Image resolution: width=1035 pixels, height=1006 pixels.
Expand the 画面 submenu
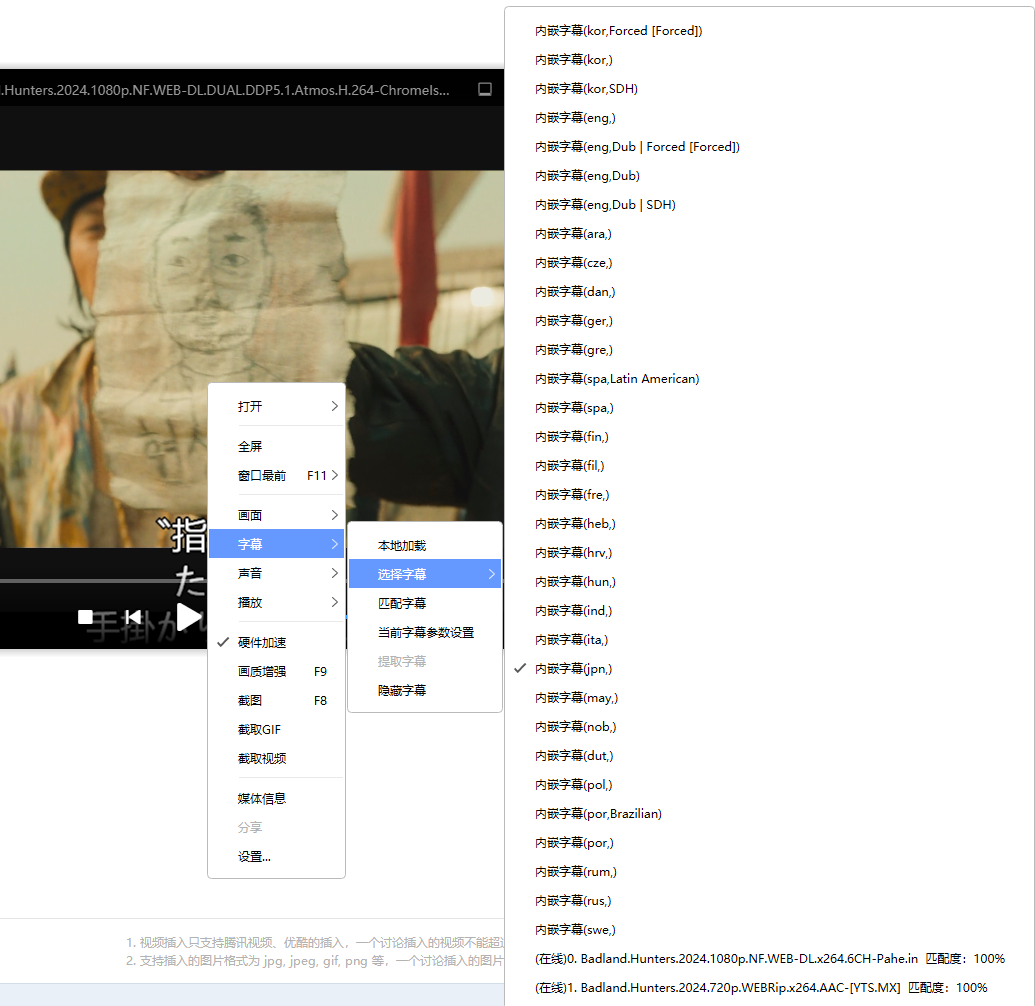tap(276, 515)
